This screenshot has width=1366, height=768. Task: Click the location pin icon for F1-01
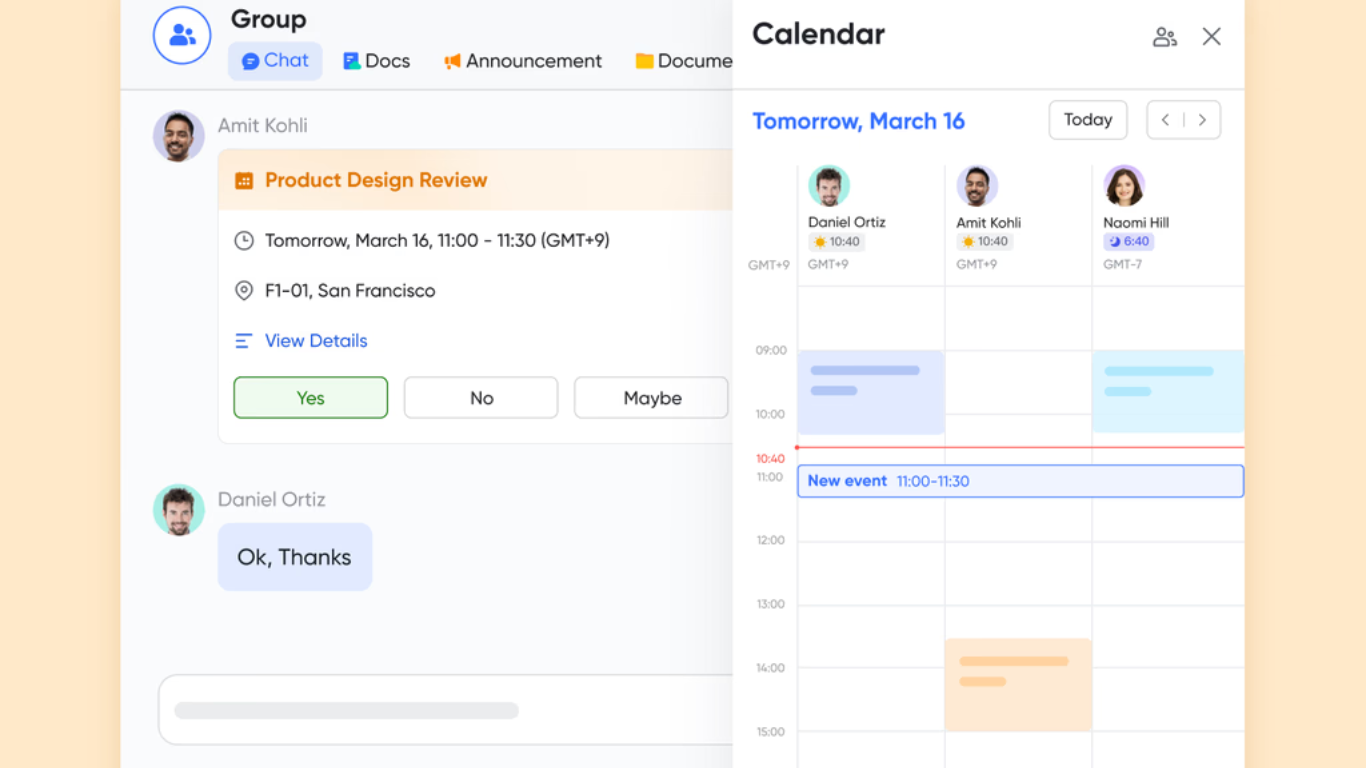pyautogui.click(x=244, y=291)
